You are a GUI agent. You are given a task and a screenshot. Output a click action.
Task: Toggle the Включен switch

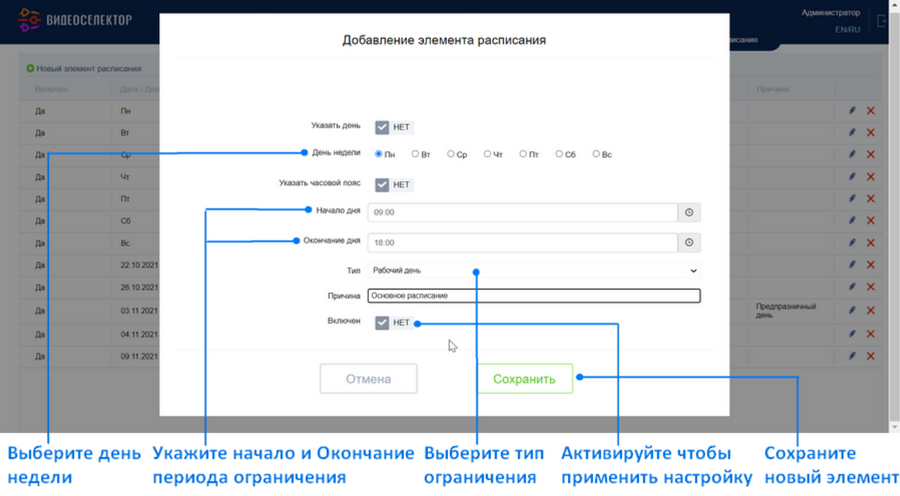[x=394, y=323]
